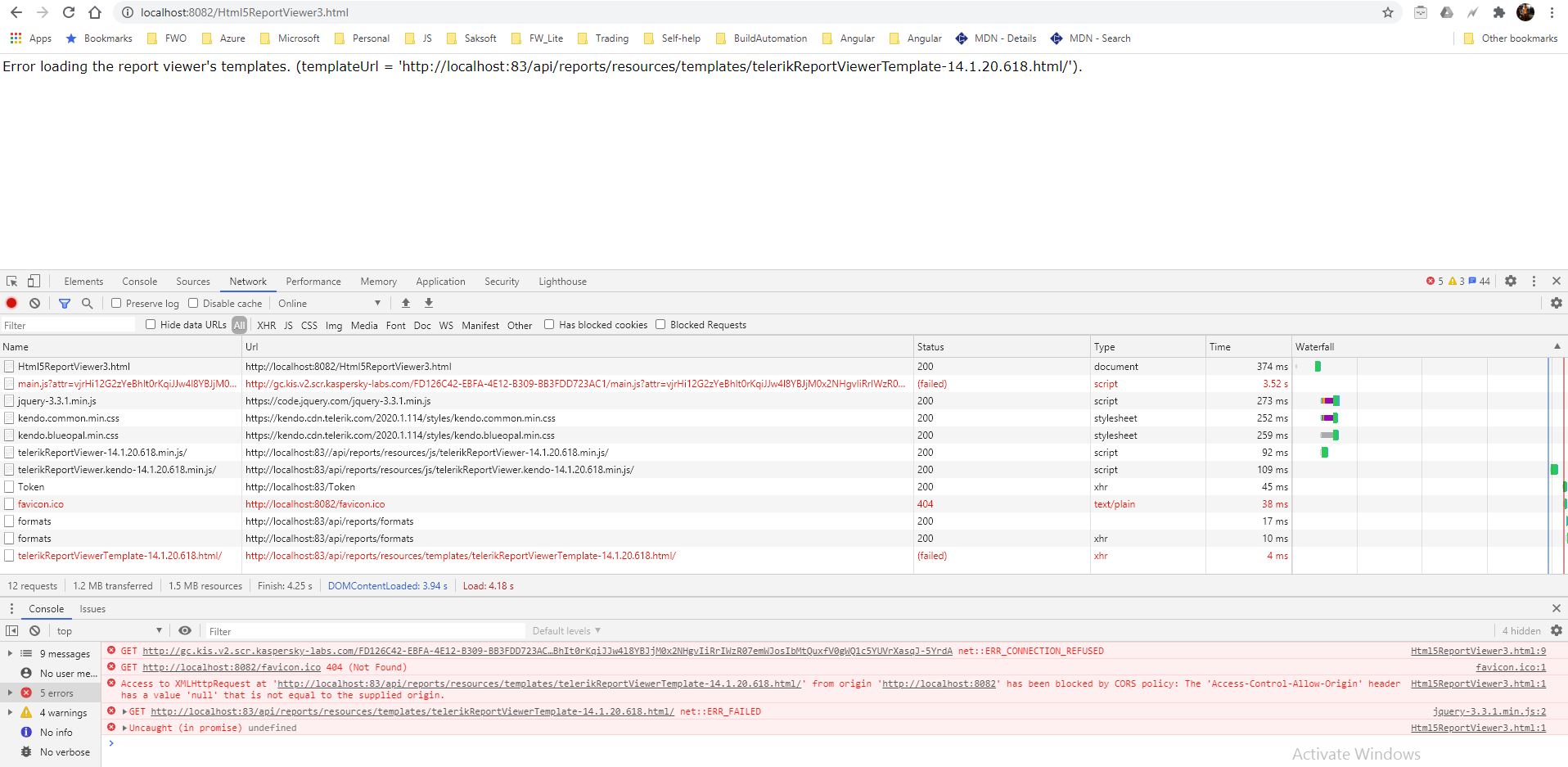Open the jquery-3.3.1.min.js:2 source link
The height and width of the screenshot is (767, 1568).
pyautogui.click(x=1489, y=711)
